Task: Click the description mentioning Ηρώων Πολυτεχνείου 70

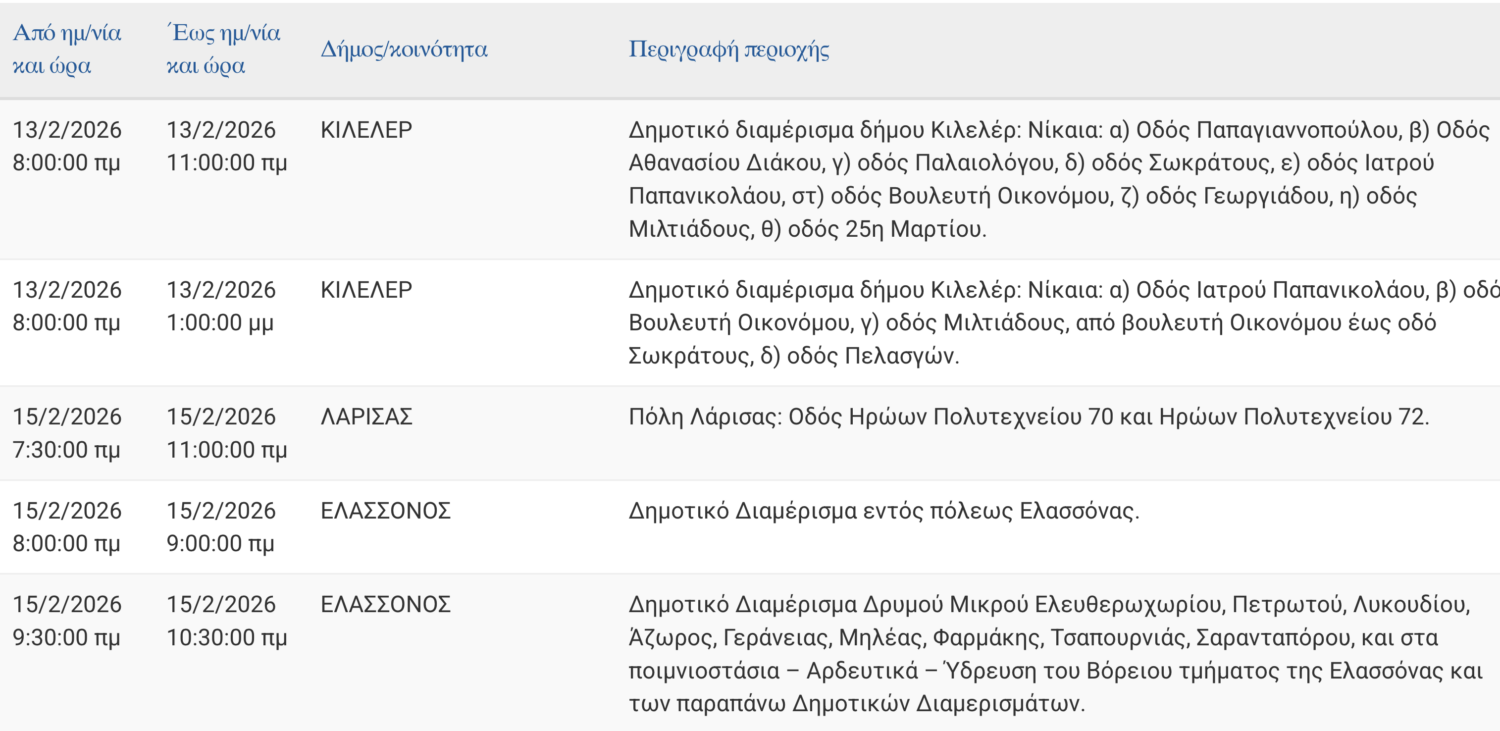Action: (x=1029, y=417)
